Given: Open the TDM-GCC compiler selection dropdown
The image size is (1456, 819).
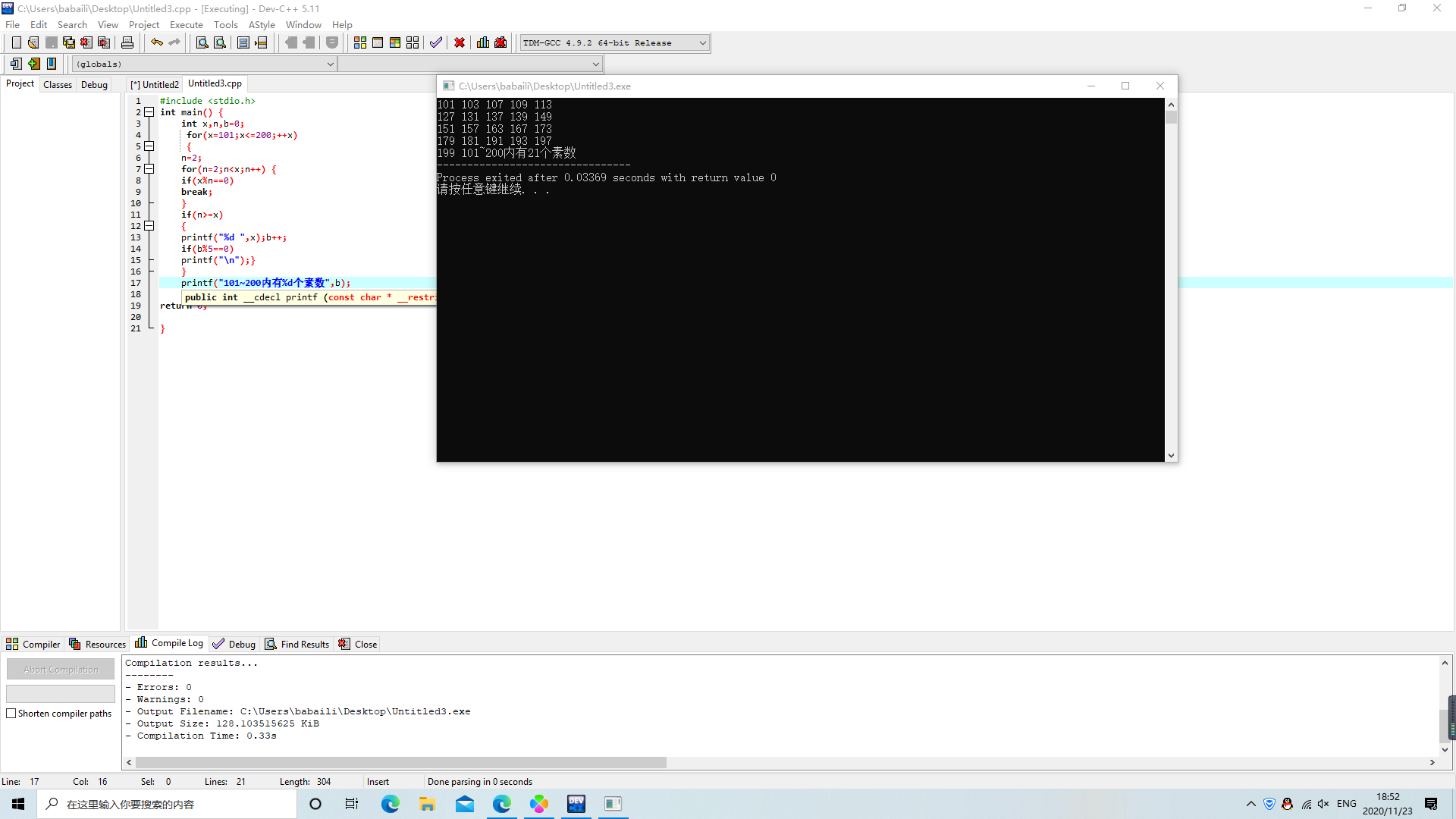Looking at the screenshot, I should coord(702,43).
